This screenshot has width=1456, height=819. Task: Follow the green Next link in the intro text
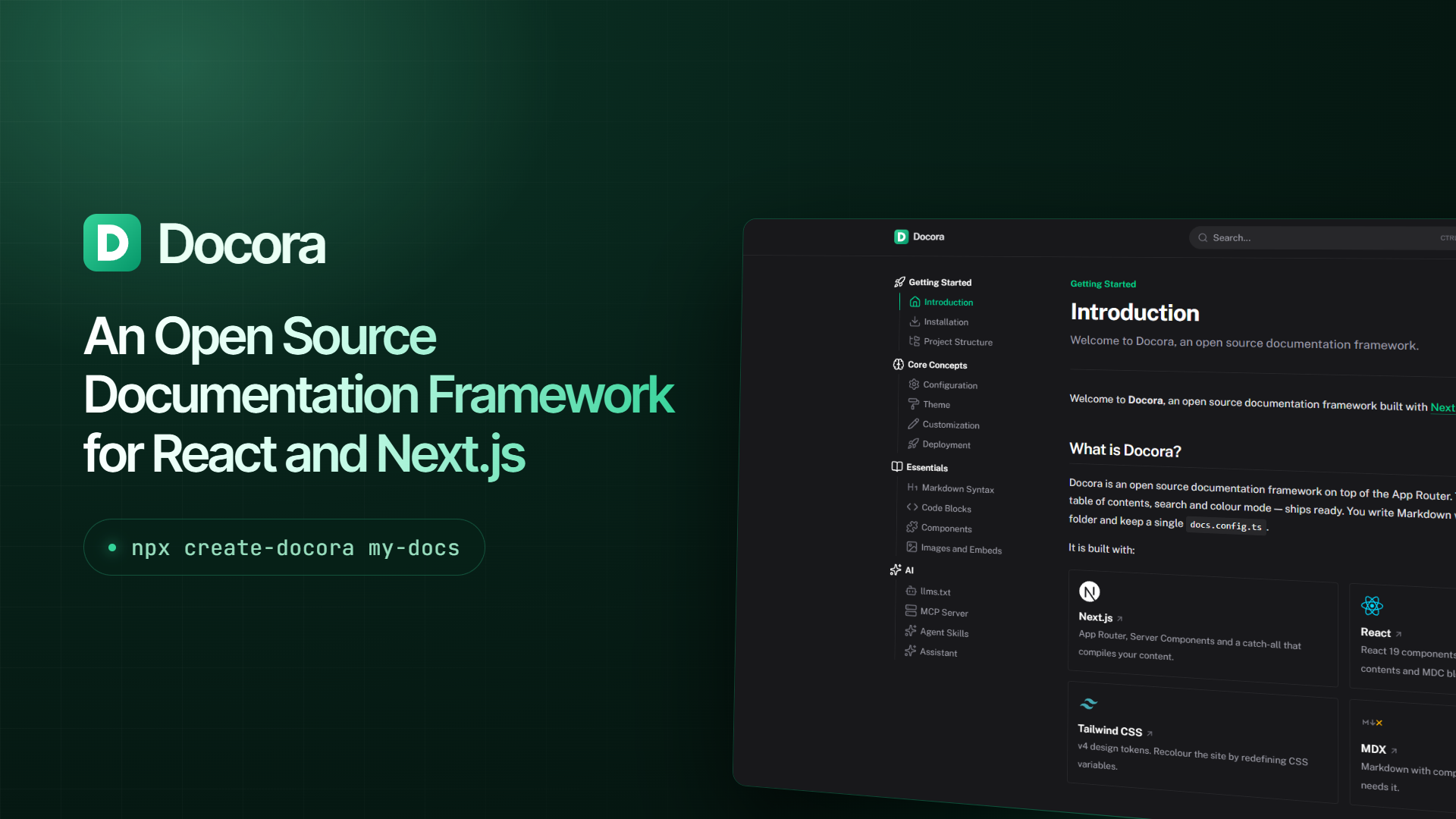[x=1442, y=407]
